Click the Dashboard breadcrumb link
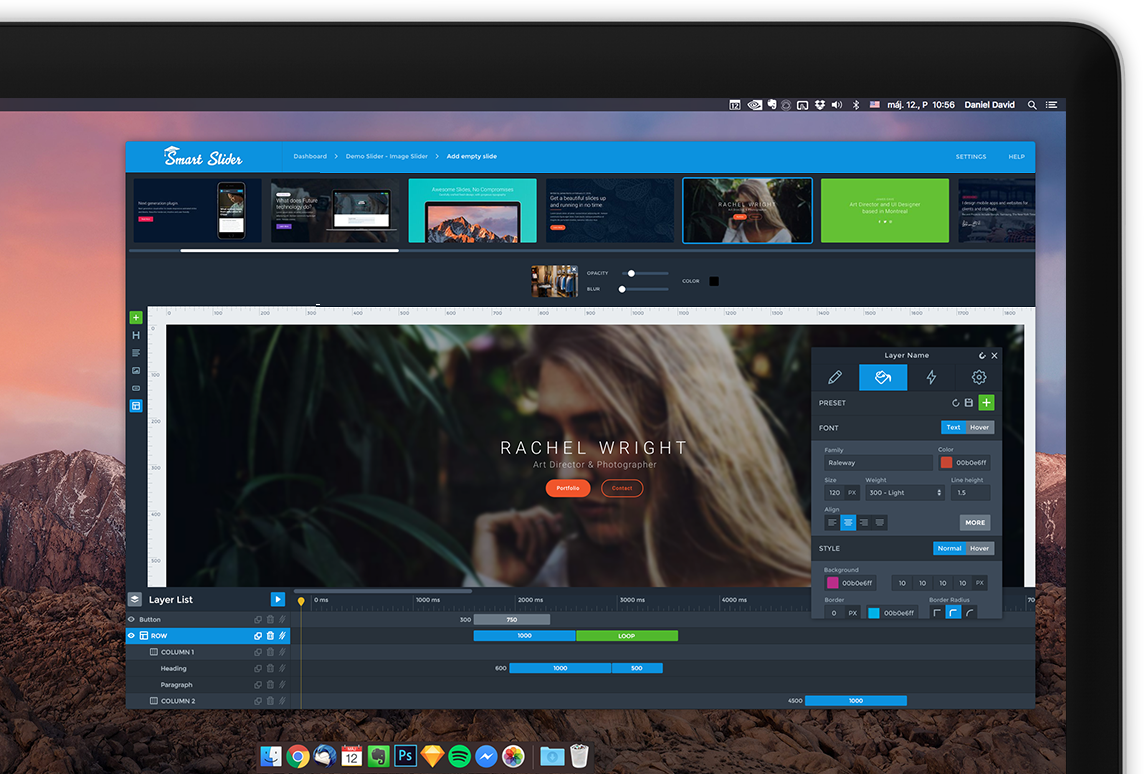This screenshot has height=774, width=1144. pyautogui.click(x=310, y=156)
